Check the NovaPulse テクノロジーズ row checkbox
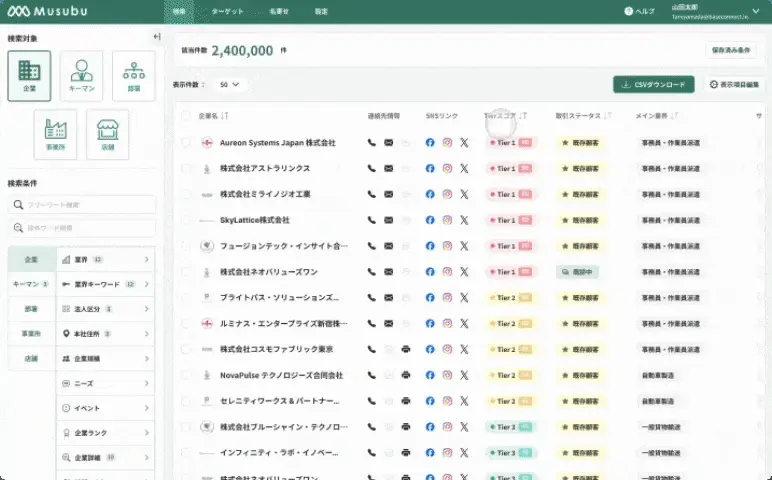772x480 pixels. point(186,375)
